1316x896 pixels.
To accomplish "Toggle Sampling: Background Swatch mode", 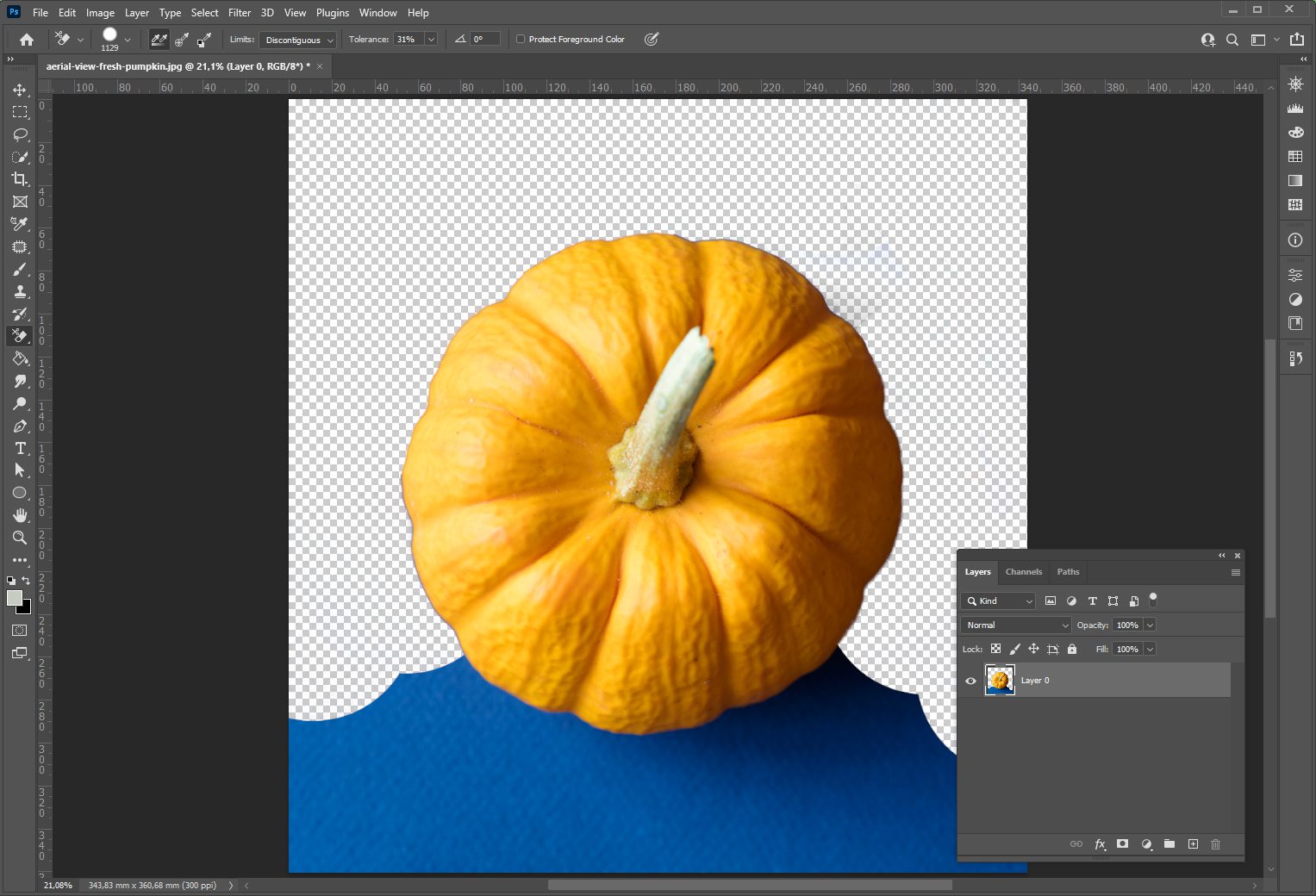I will click(204, 40).
